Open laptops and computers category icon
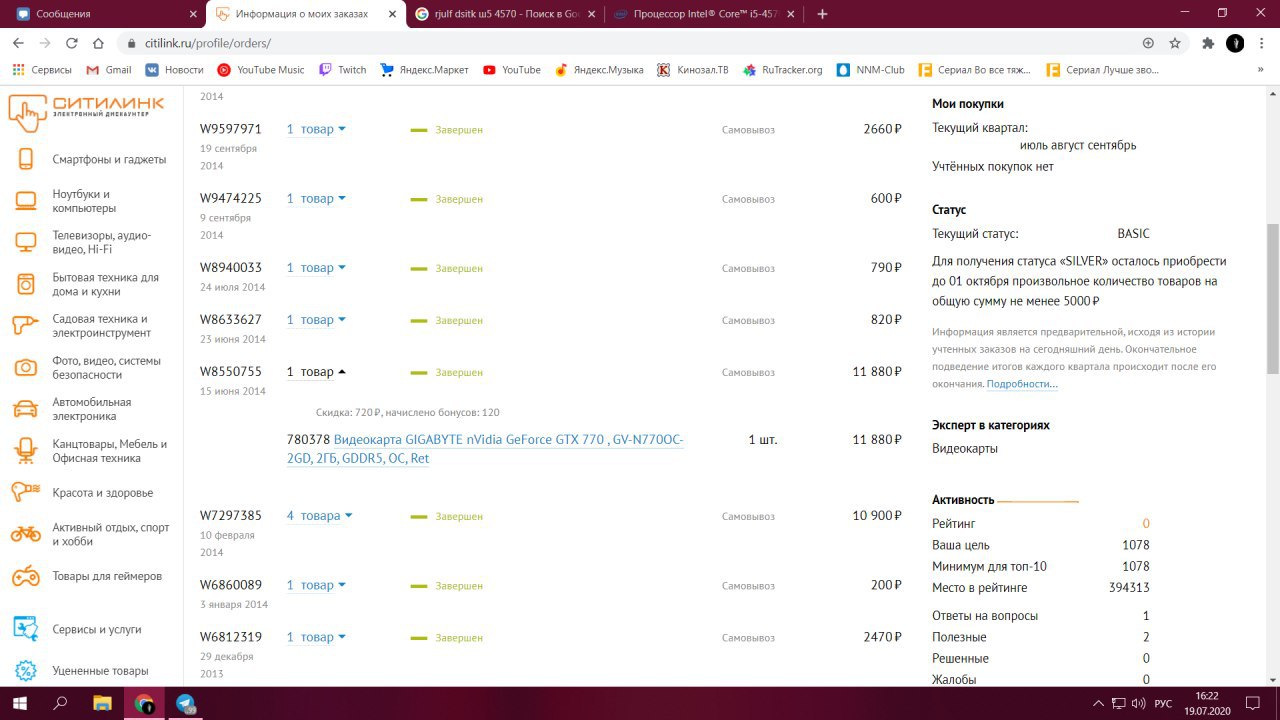The height and width of the screenshot is (720, 1280). [x=26, y=201]
